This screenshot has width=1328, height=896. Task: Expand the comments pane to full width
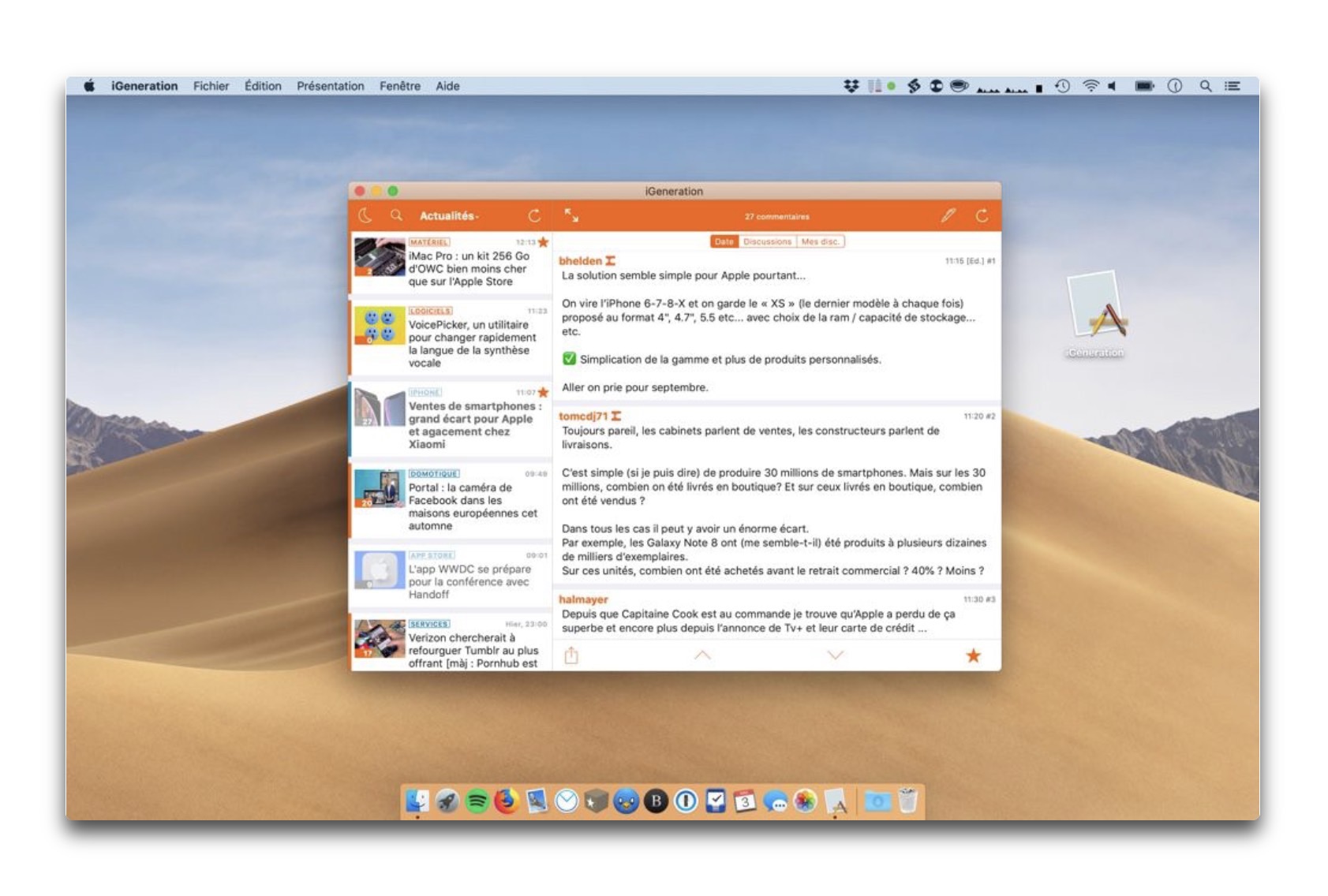571,215
